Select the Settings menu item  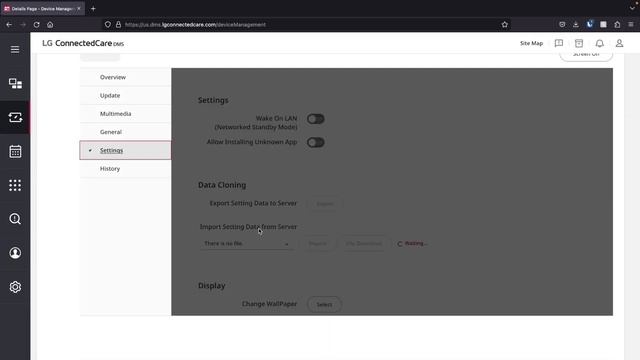(125, 150)
